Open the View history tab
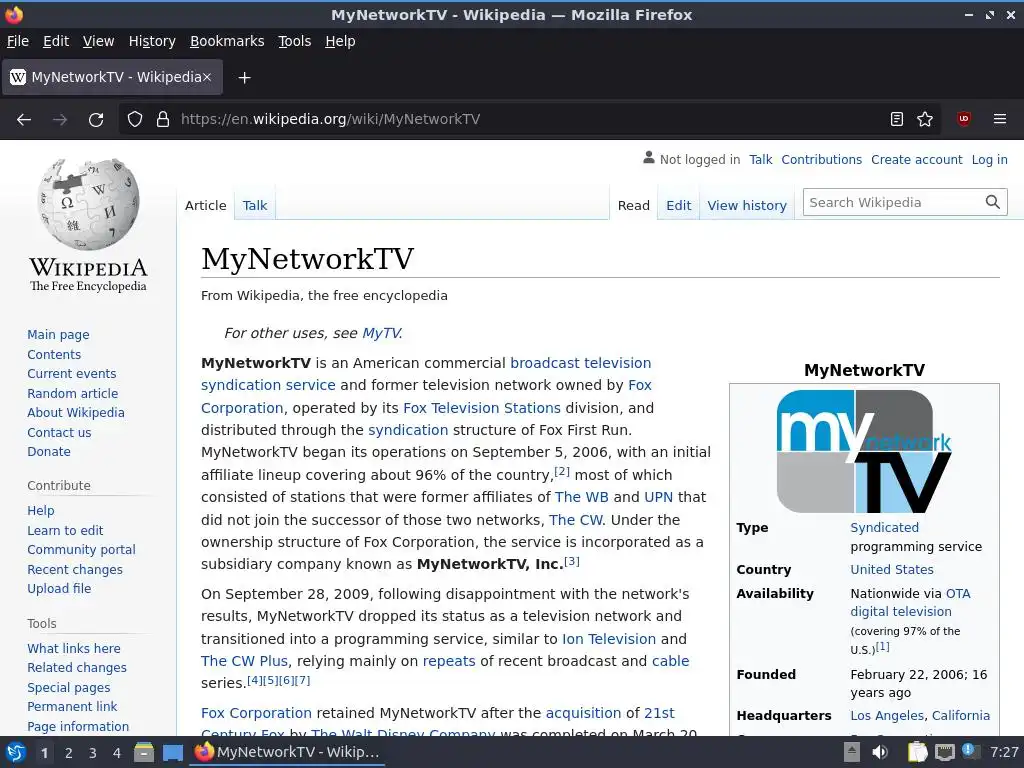Image resolution: width=1024 pixels, height=768 pixels. click(747, 206)
